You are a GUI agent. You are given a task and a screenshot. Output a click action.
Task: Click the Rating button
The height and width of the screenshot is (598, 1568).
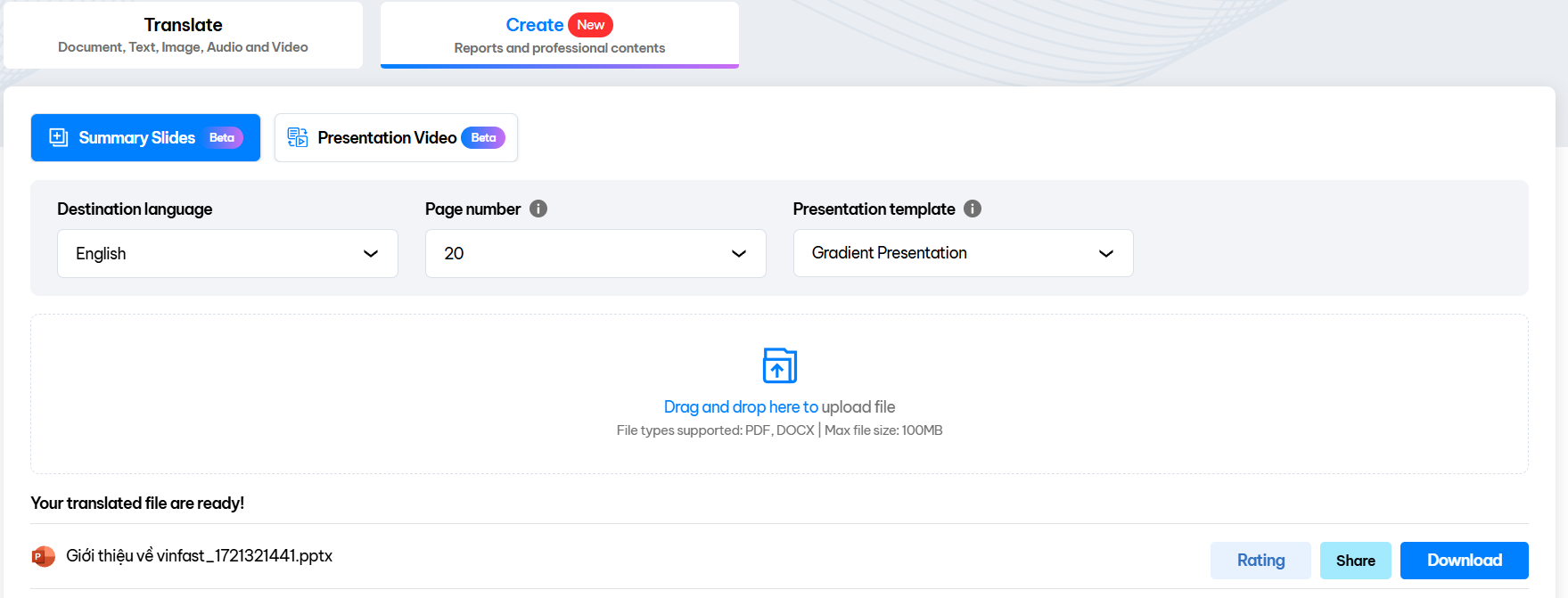1260,561
